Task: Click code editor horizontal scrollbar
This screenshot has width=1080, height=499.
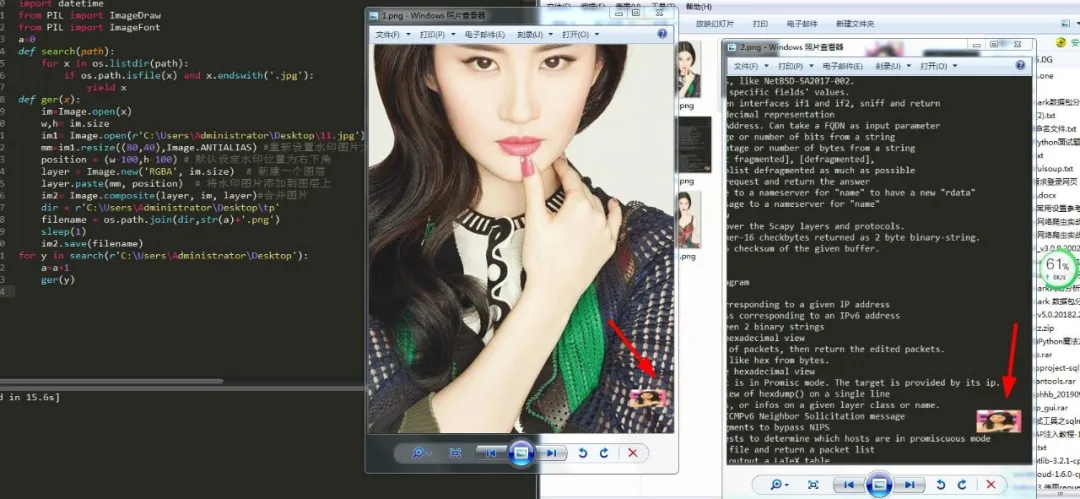Action: (x=110, y=380)
